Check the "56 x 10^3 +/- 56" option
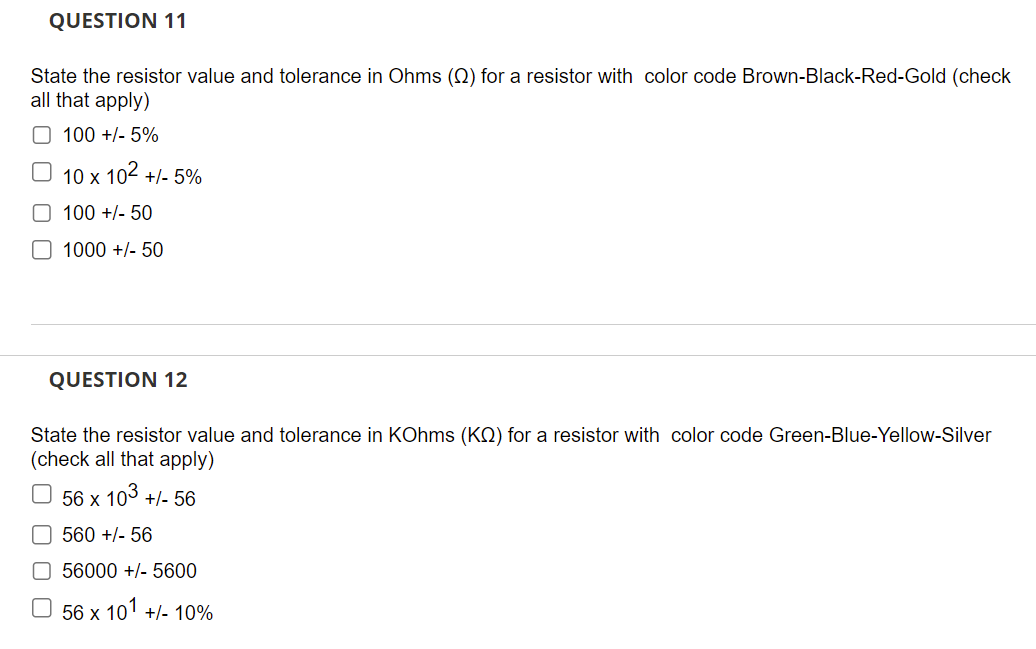Viewport: 1036px width, 649px height. 41,493
